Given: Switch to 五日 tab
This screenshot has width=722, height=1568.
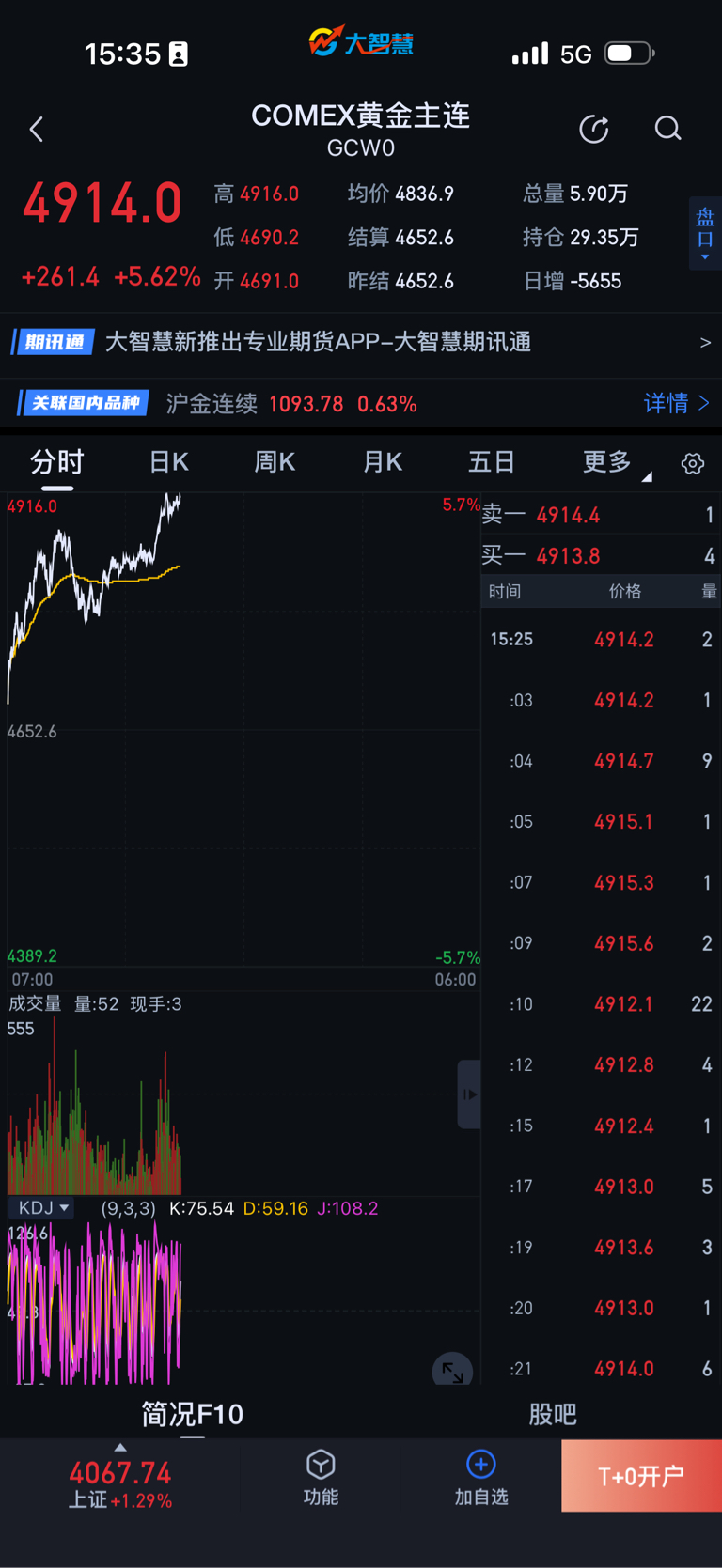Looking at the screenshot, I should coord(492,462).
